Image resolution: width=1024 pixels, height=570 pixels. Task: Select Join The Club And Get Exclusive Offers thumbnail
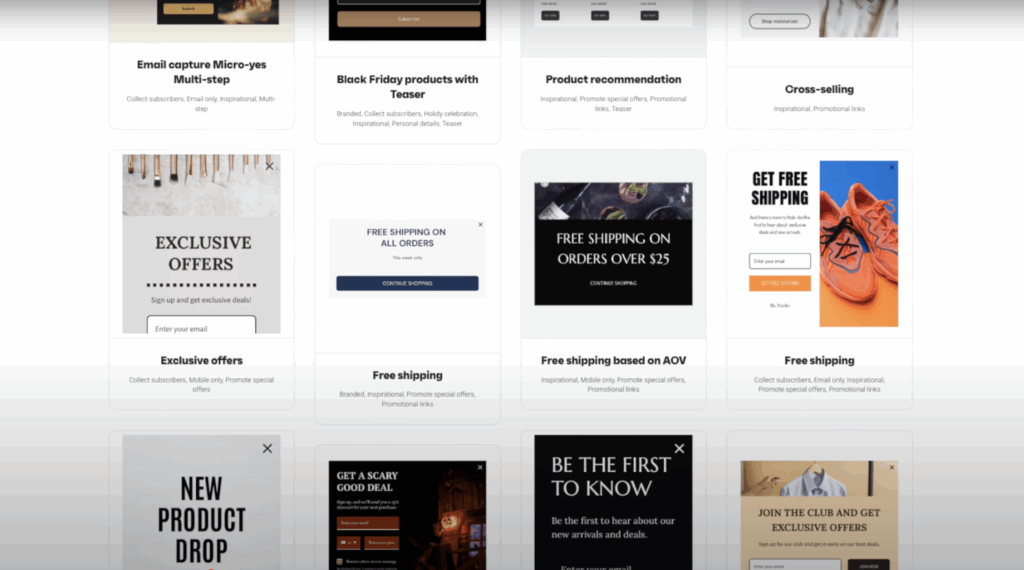819,515
